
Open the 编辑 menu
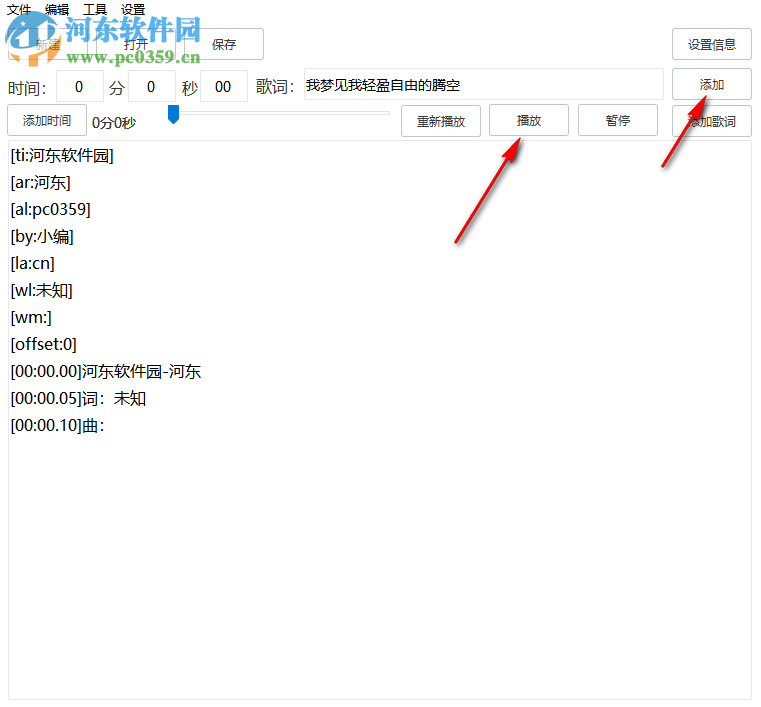pos(57,9)
